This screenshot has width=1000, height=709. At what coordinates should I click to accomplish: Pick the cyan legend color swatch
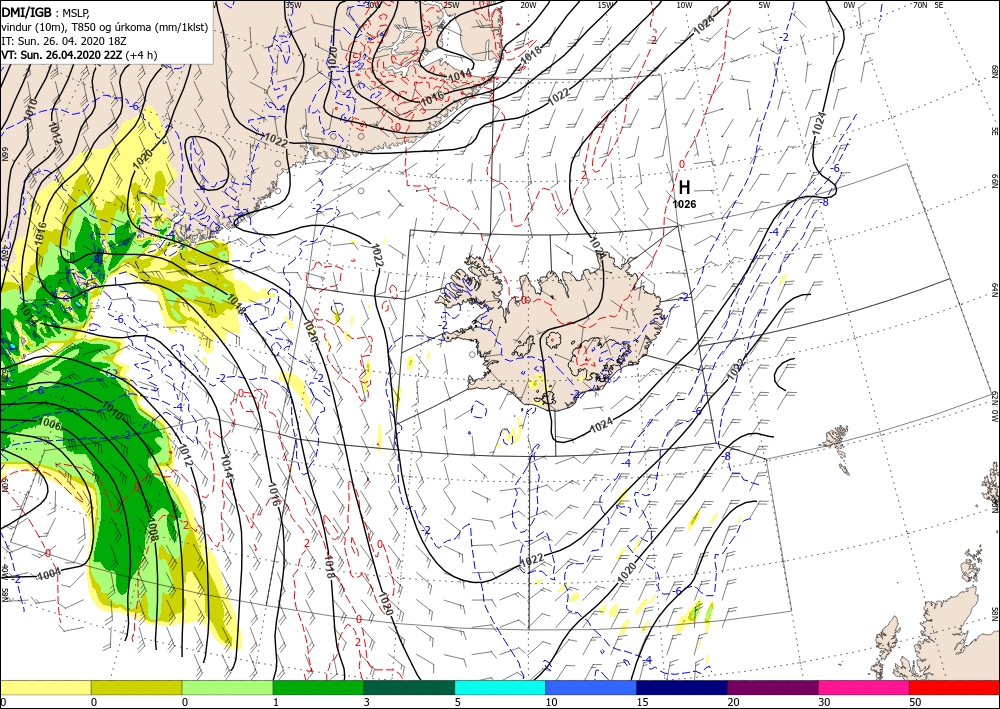[x=500, y=687]
